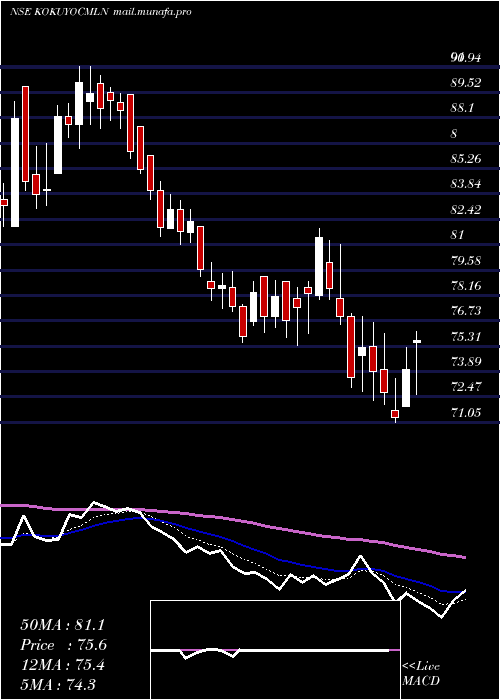Click the <<Live MACD label

(x=421, y=673)
